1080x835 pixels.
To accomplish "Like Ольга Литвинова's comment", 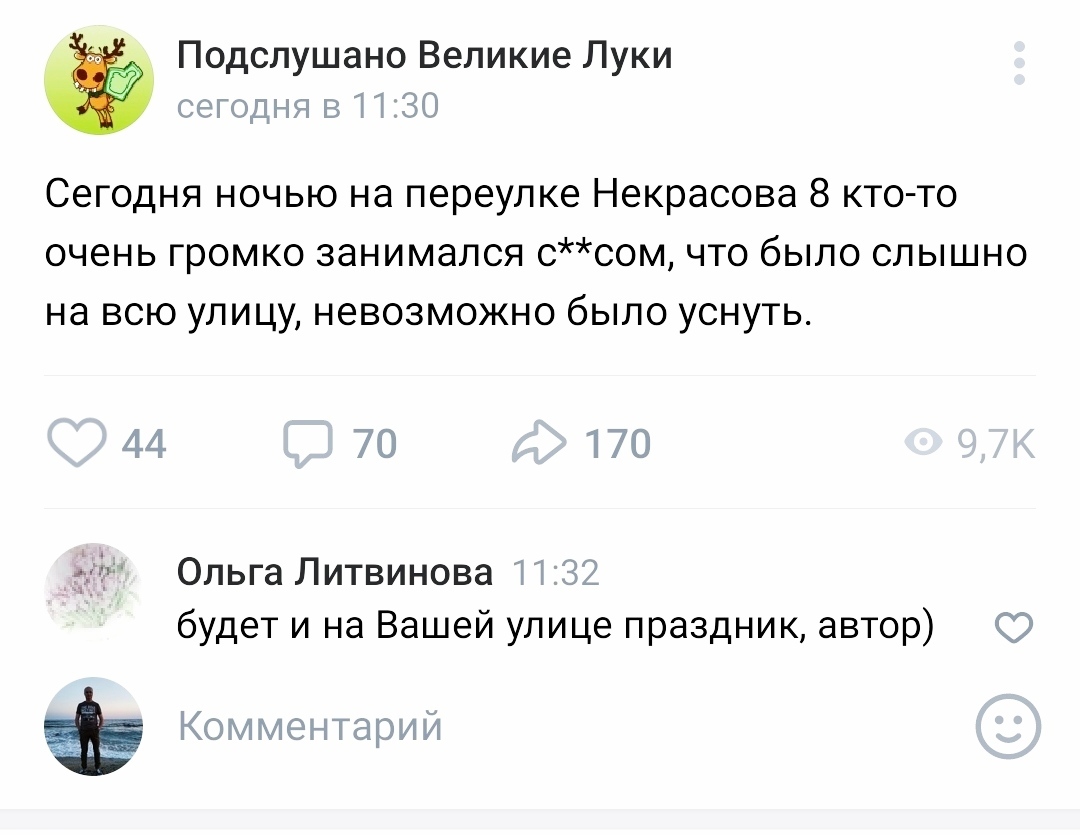I will pos(1014,628).
